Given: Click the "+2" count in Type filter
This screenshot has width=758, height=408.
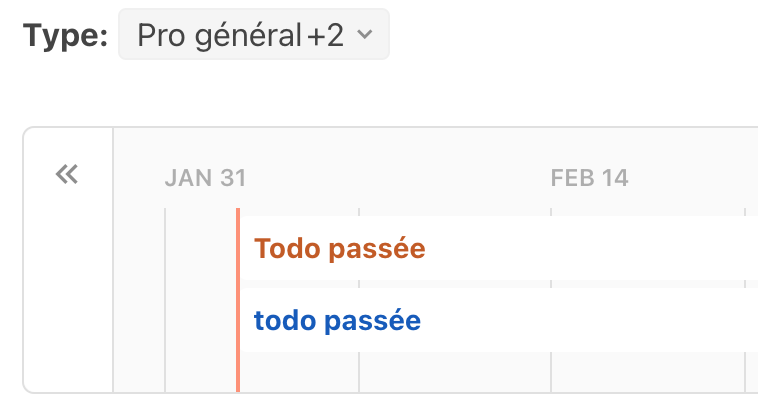Looking at the screenshot, I should 323,36.
